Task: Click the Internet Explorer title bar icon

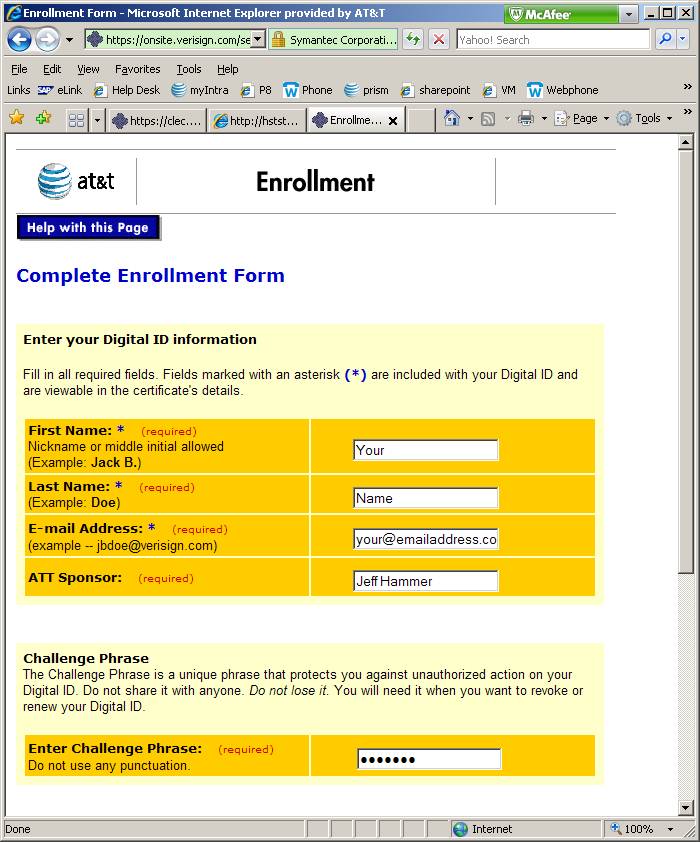Action: pos(13,13)
